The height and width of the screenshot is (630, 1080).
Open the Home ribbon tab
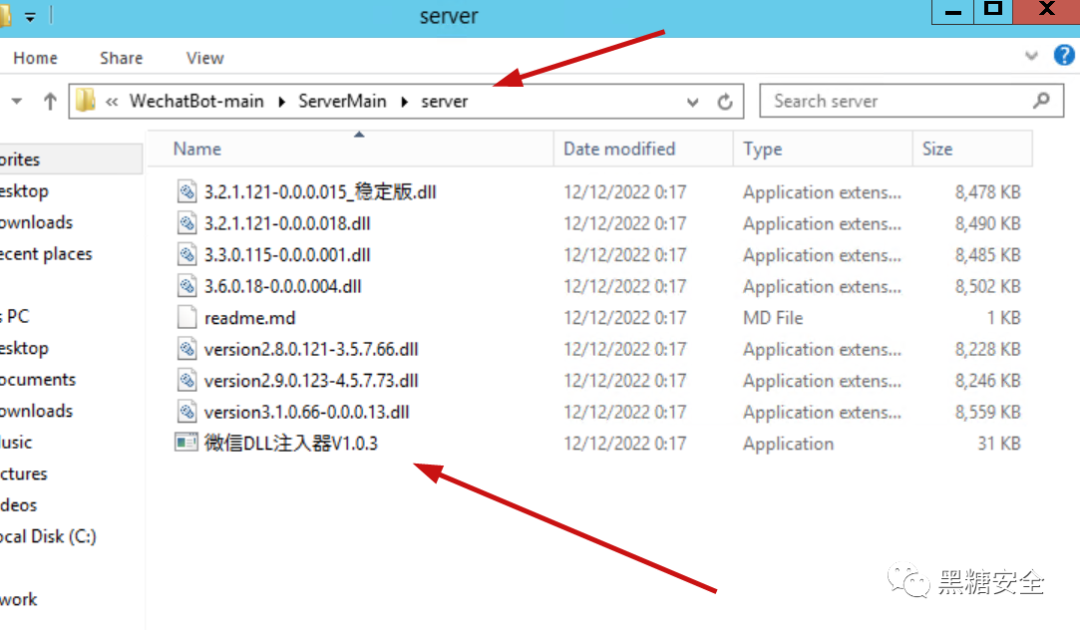[35, 58]
